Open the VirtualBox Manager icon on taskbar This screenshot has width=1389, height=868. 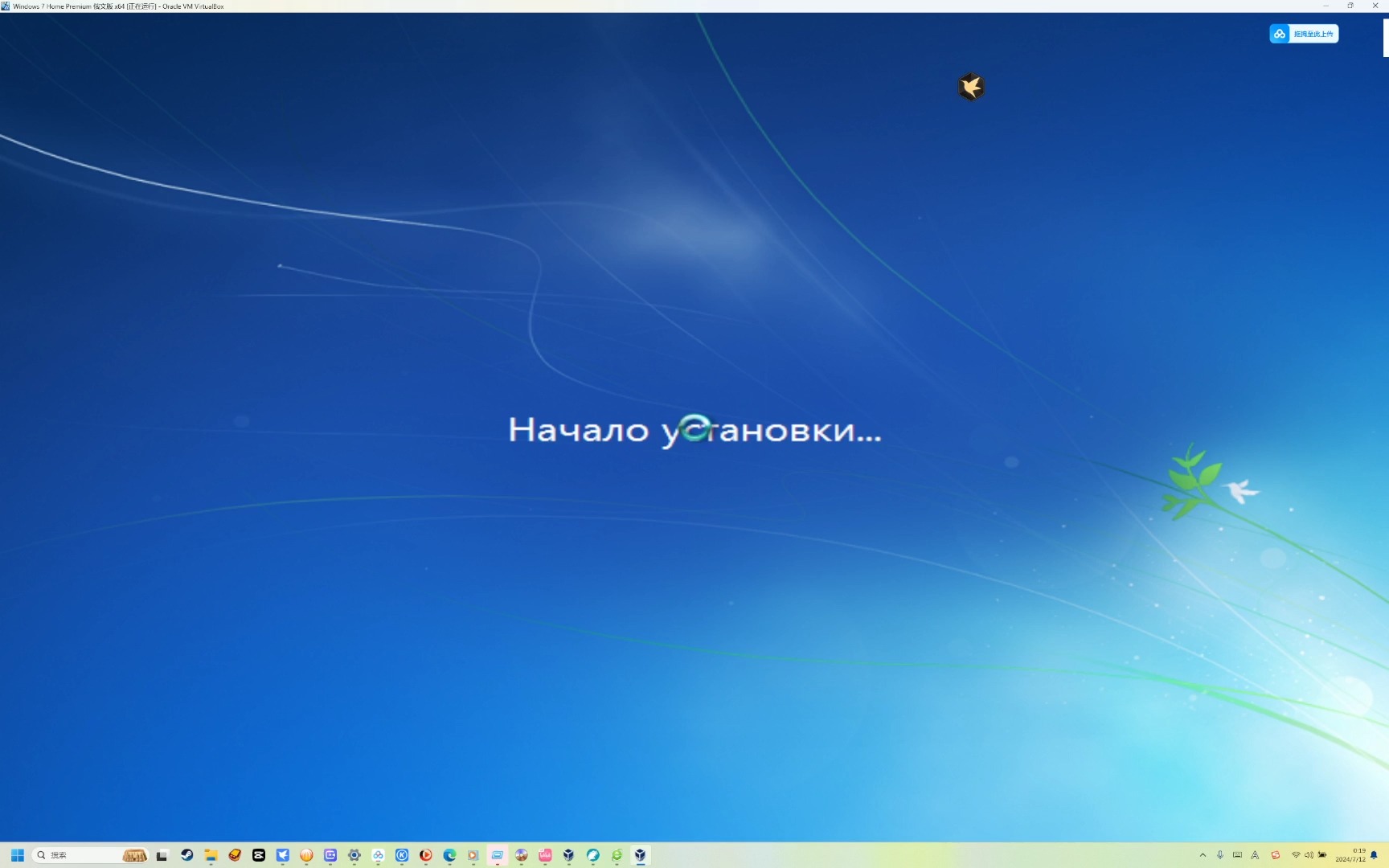pos(568,855)
